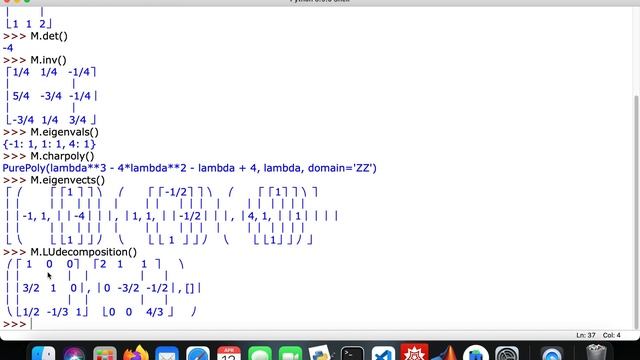The height and width of the screenshot is (360, 640).
Task: Click the 'Ln: 37' status indicator
Action: (x=586, y=335)
